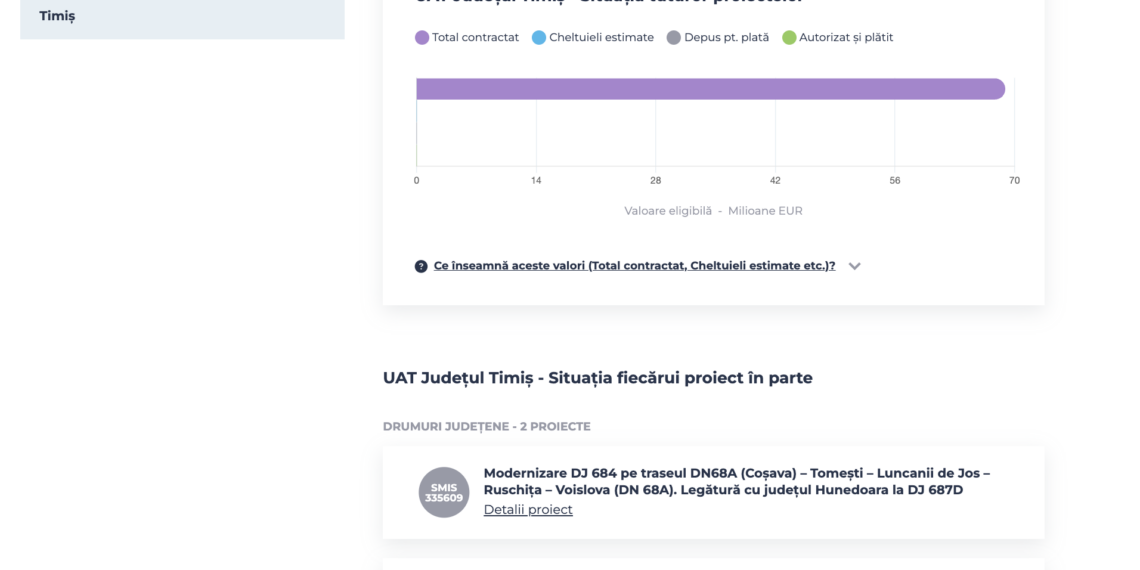Click the question mark help icon
Viewport: 1140px width, 570px height.
pos(421,266)
